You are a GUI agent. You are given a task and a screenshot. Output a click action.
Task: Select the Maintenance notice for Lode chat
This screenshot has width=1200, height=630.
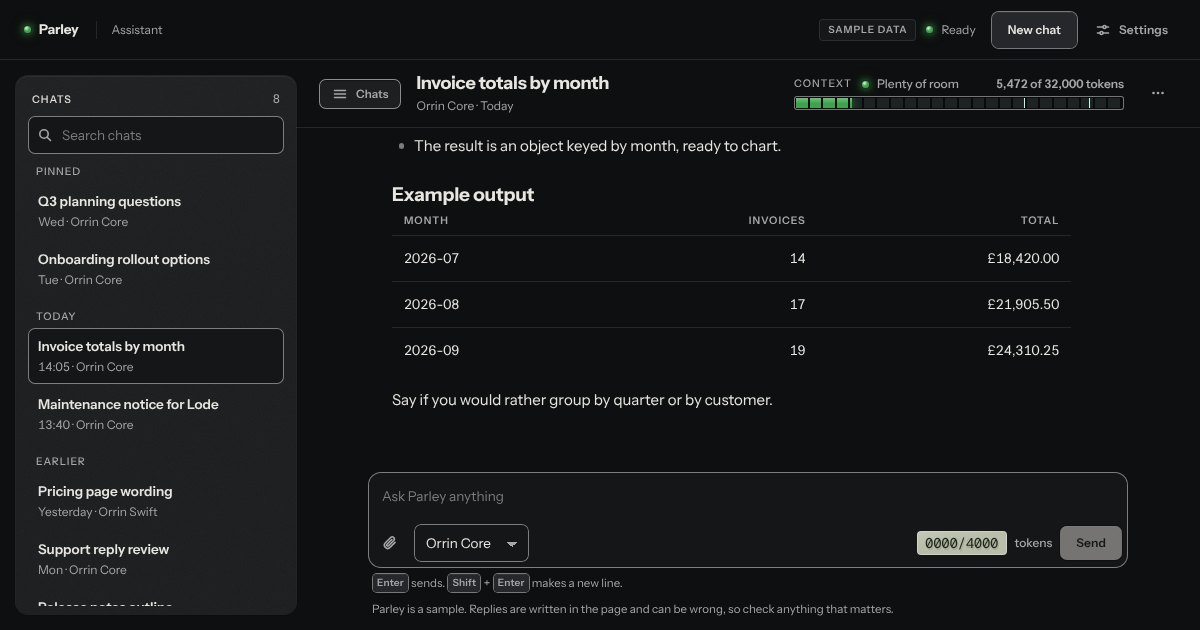(x=156, y=414)
